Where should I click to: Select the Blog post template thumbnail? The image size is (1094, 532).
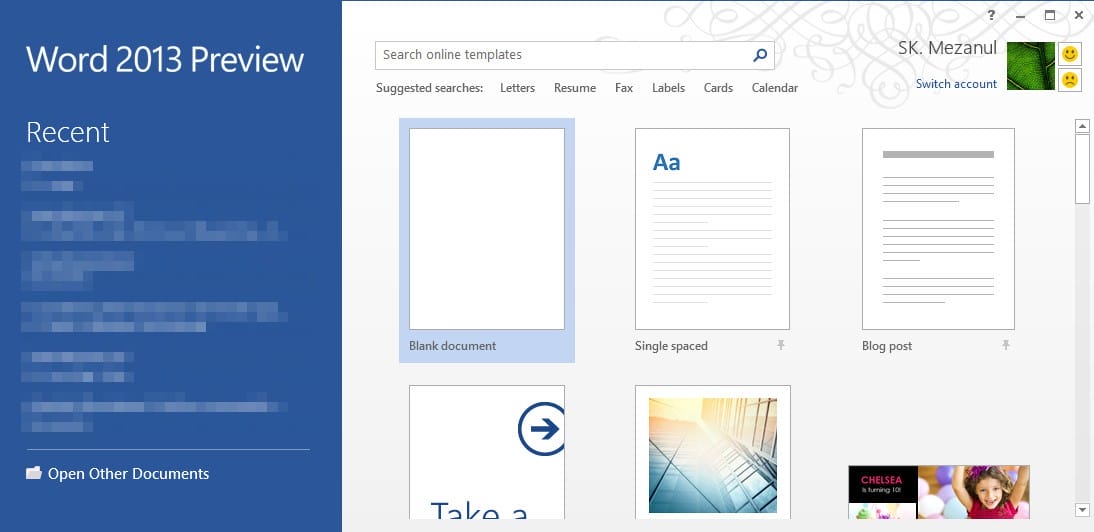[x=938, y=229]
